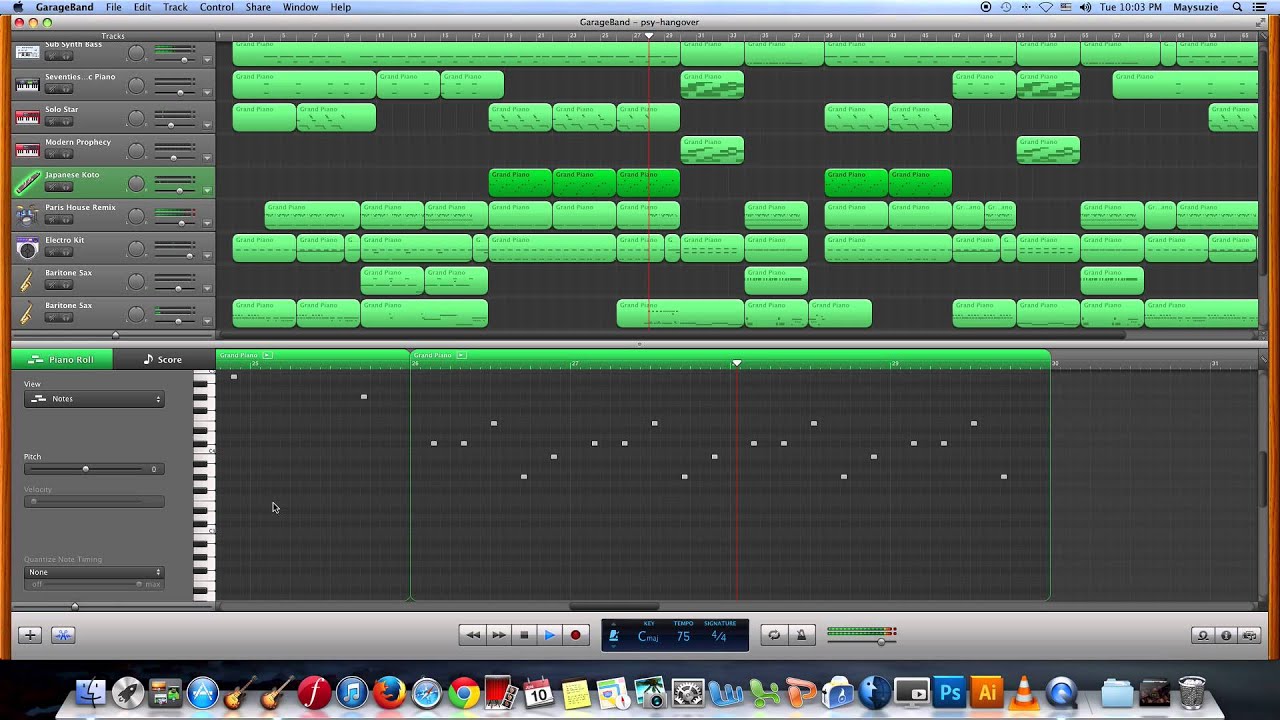Viewport: 1280px width, 720px height.
Task: Open Photoshop from the dock
Action: [x=950, y=693]
